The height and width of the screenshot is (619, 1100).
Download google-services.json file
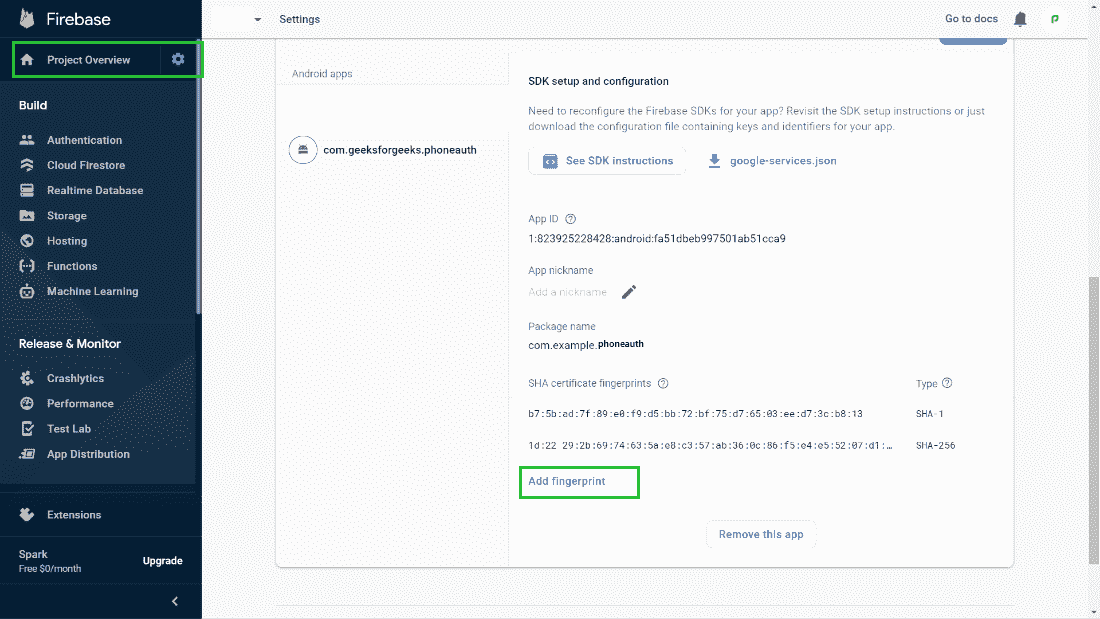[x=772, y=161]
